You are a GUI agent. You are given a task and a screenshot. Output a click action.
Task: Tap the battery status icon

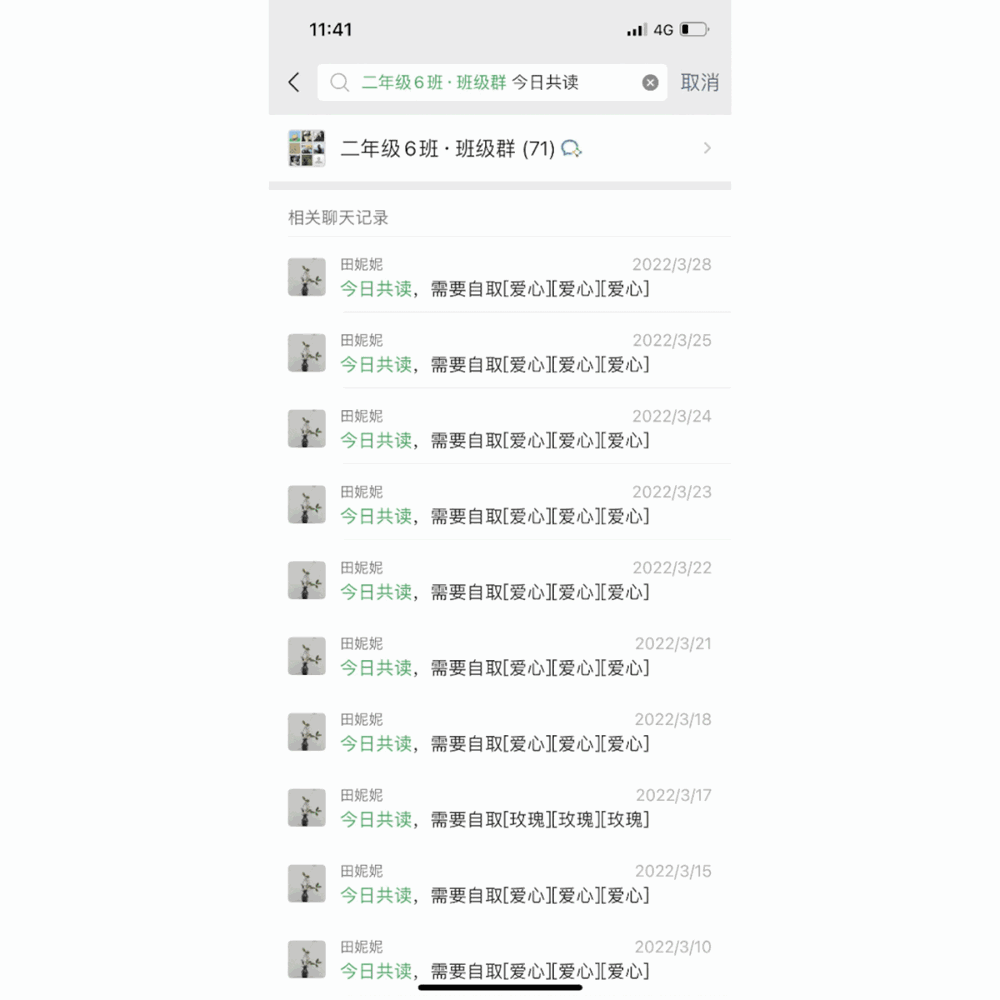(x=695, y=29)
